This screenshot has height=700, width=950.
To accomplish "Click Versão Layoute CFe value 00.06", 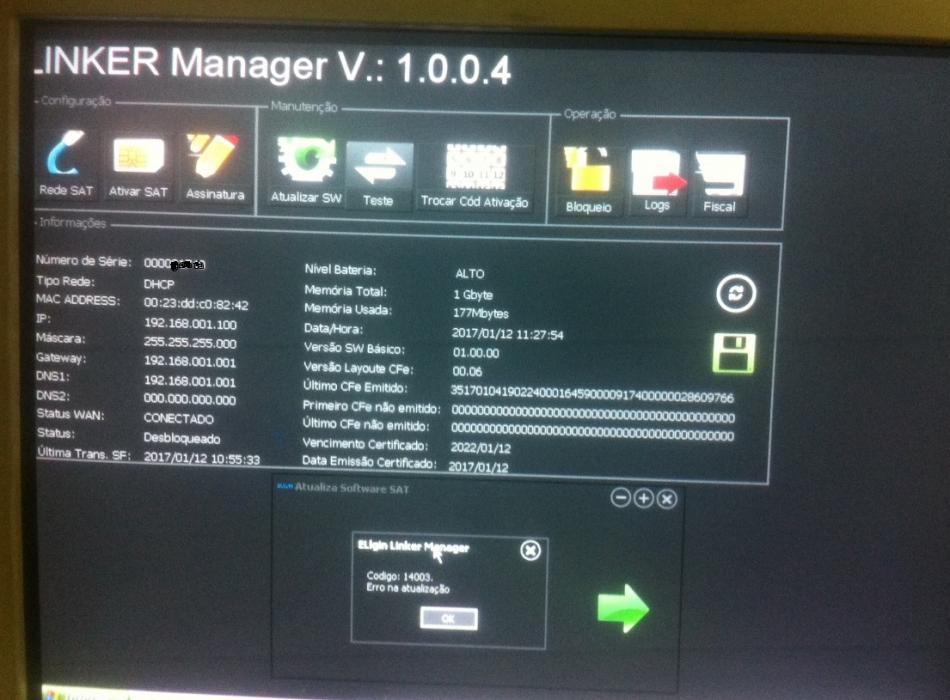I will [467, 372].
